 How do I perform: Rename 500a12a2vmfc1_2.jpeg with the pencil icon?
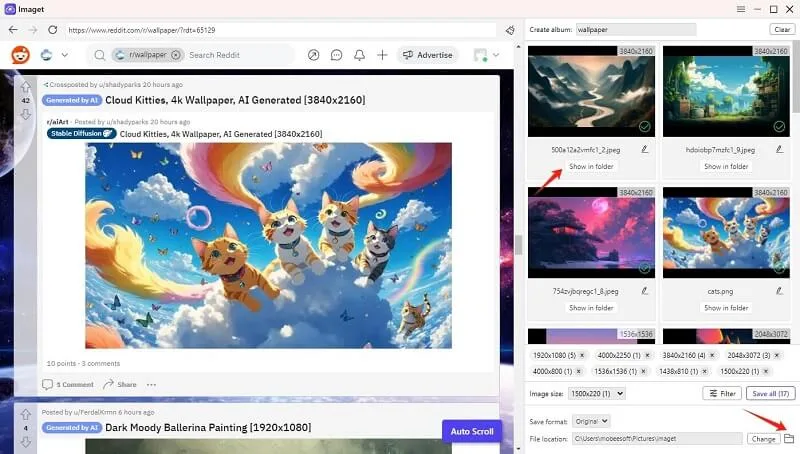coord(644,149)
